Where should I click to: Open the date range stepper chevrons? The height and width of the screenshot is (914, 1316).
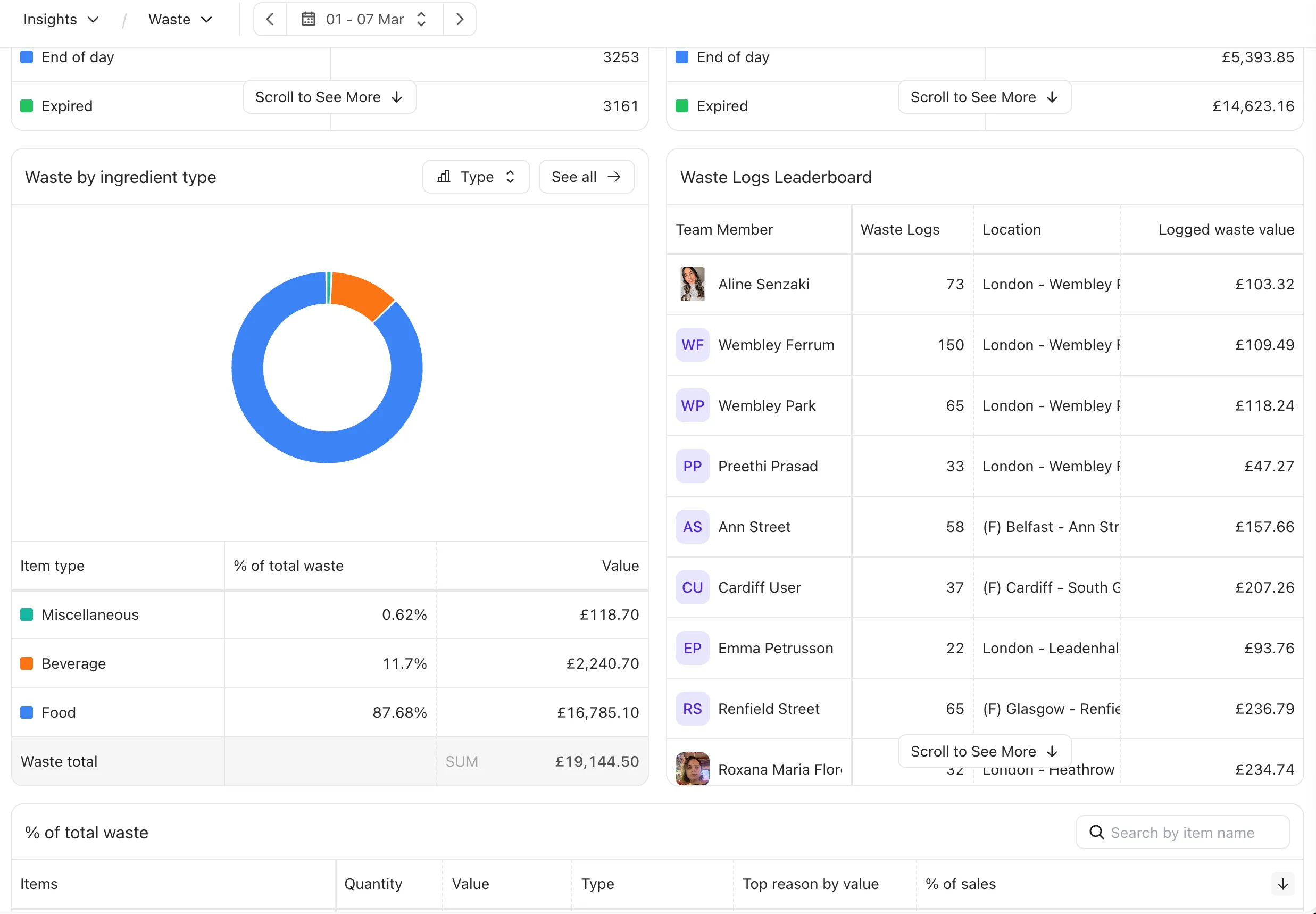421,19
